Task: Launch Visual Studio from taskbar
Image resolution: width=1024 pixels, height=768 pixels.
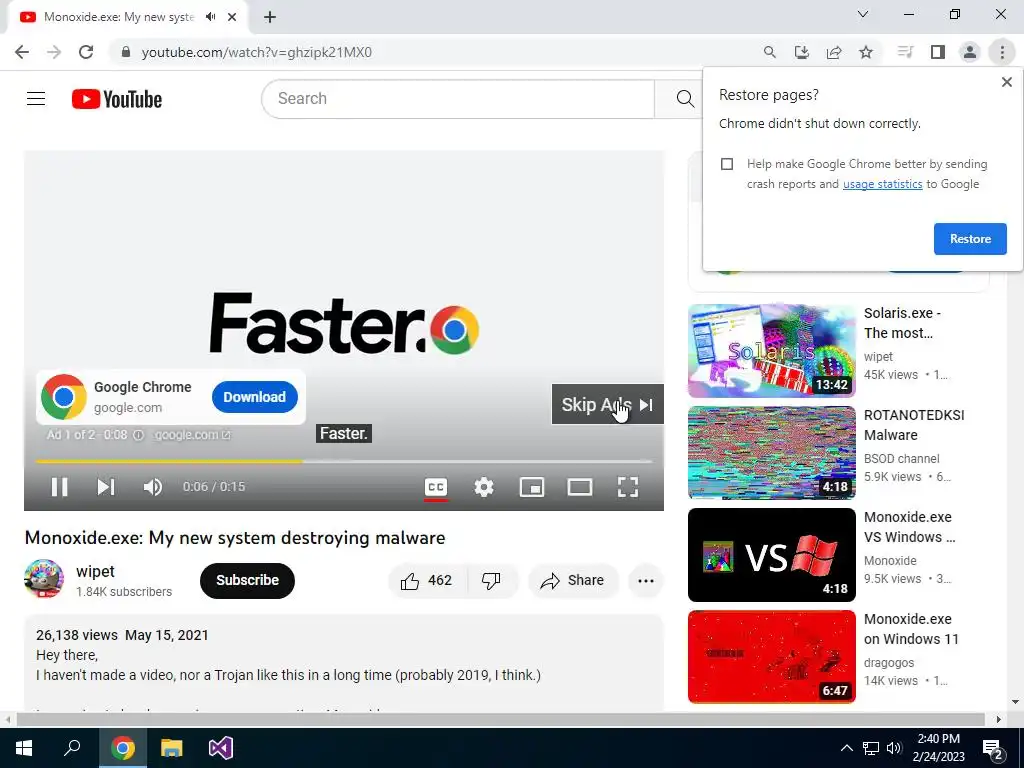Action: coord(221,748)
